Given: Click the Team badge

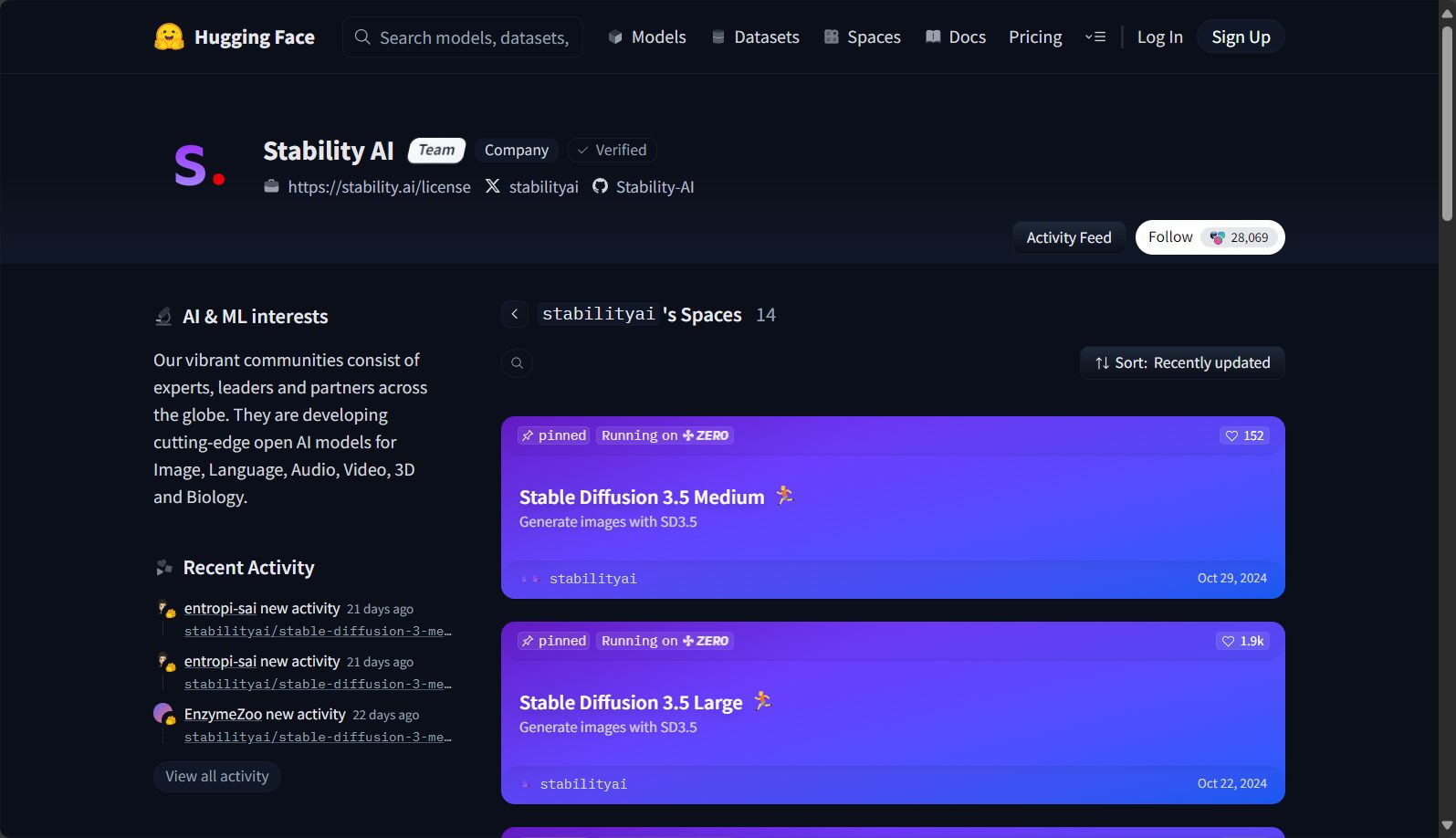Looking at the screenshot, I should pos(436,150).
